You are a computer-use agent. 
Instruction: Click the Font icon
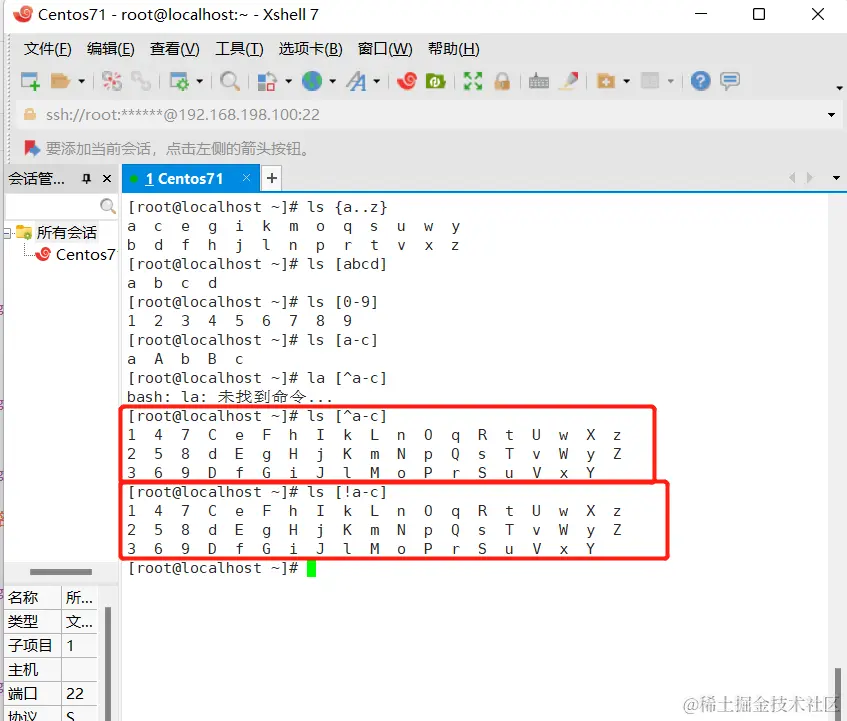[x=357, y=82]
